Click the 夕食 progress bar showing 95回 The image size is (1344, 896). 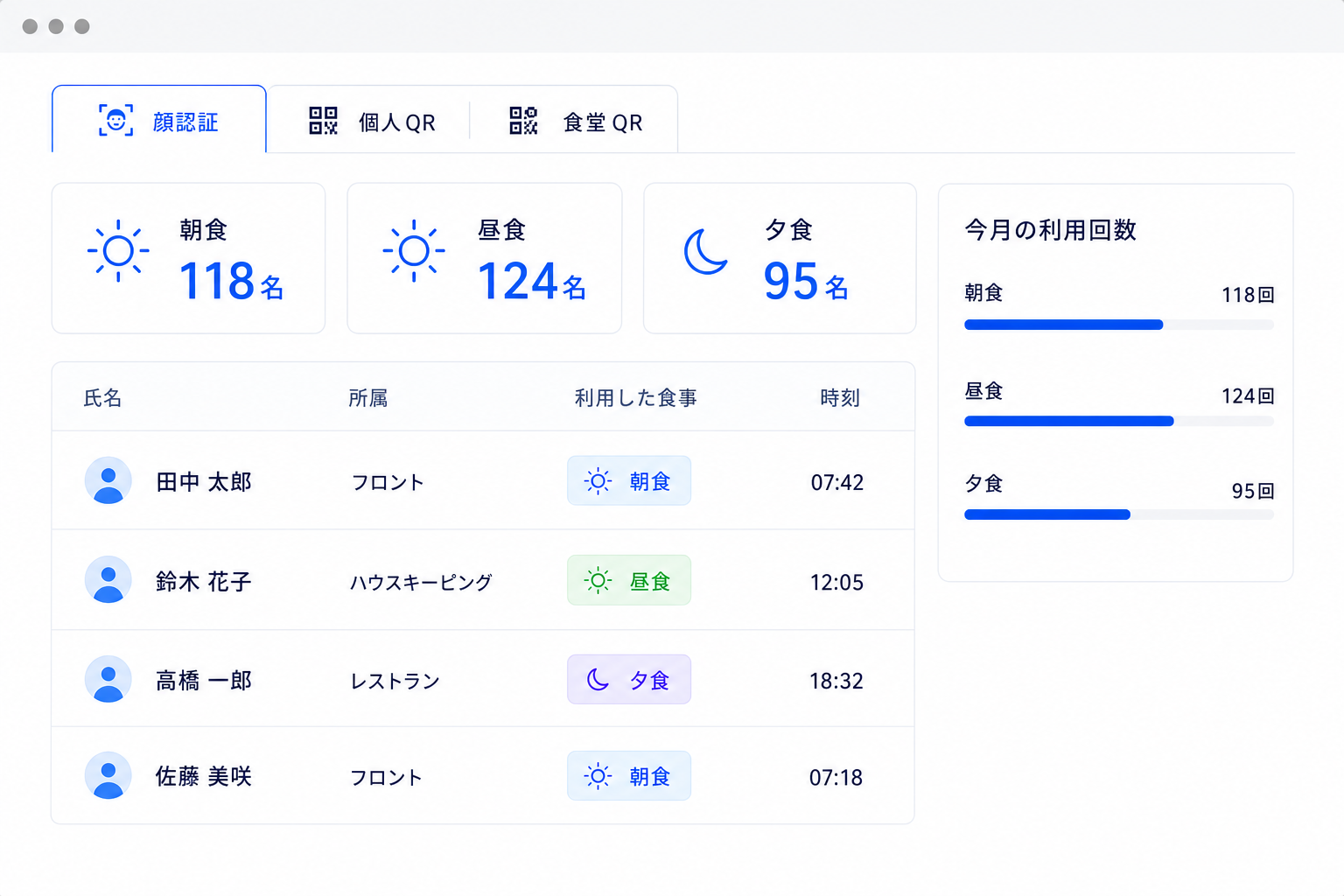click(1119, 514)
